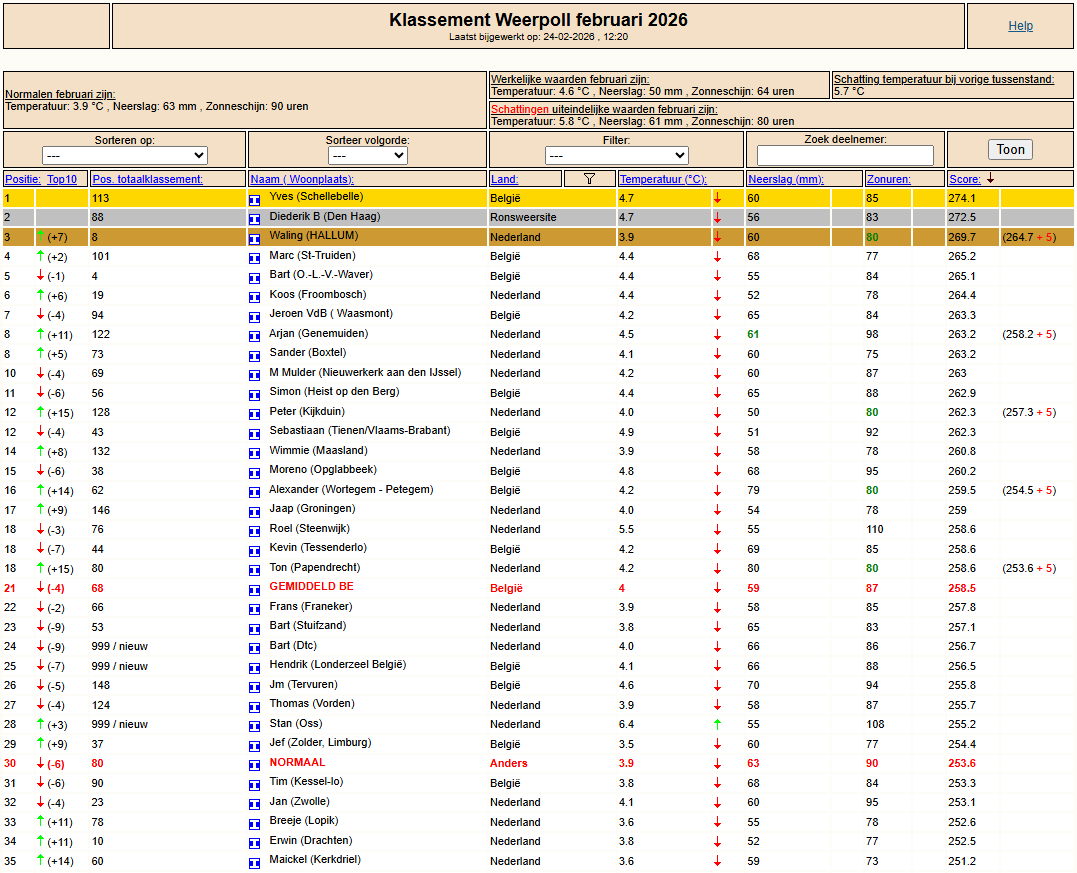1077x873 pixels.
Task: Click the red sort arrow next to Score
Action: (990, 178)
